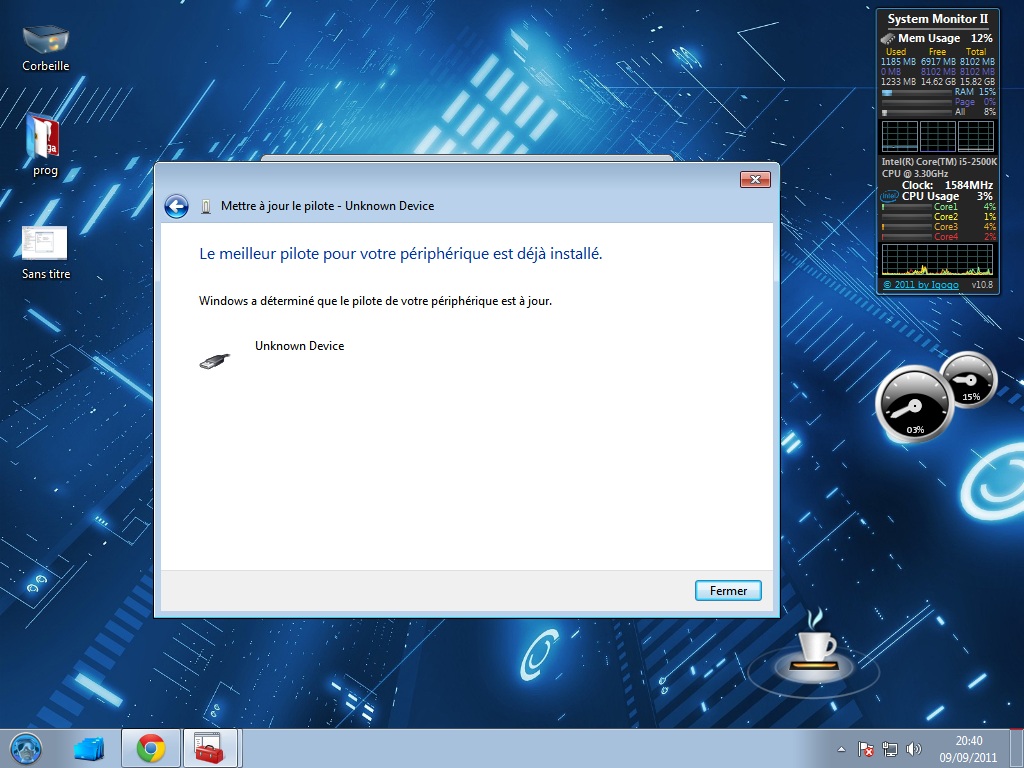
Task: Launch Google Chrome from the taskbar
Action: pyautogui.click(x=151, y=748)
